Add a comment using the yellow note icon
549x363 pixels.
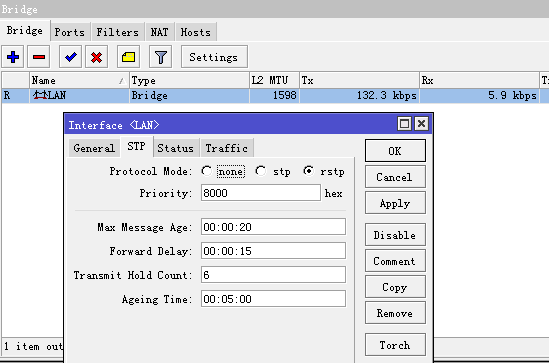point(128,57)
